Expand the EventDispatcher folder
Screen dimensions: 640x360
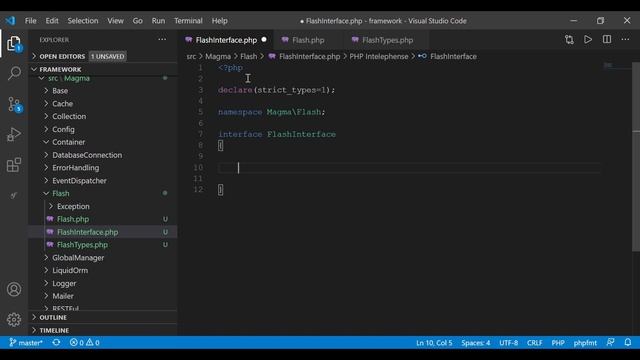click(x=102, y=181)
